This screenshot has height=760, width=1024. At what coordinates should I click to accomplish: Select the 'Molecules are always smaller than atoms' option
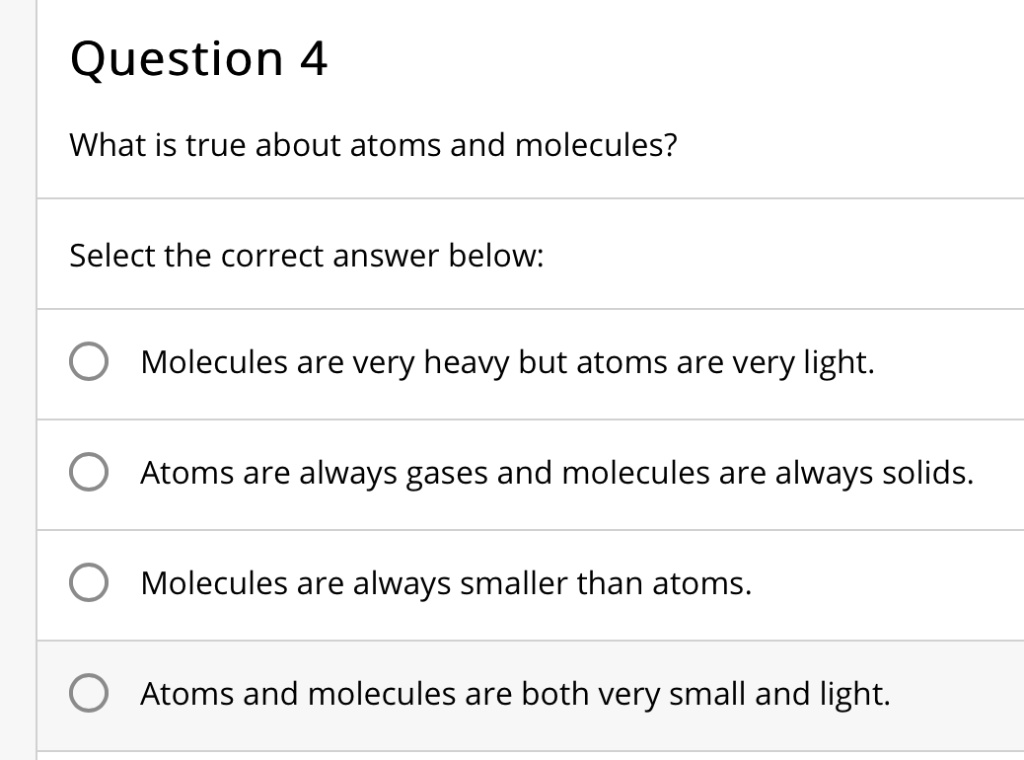[x=89, y=583]
